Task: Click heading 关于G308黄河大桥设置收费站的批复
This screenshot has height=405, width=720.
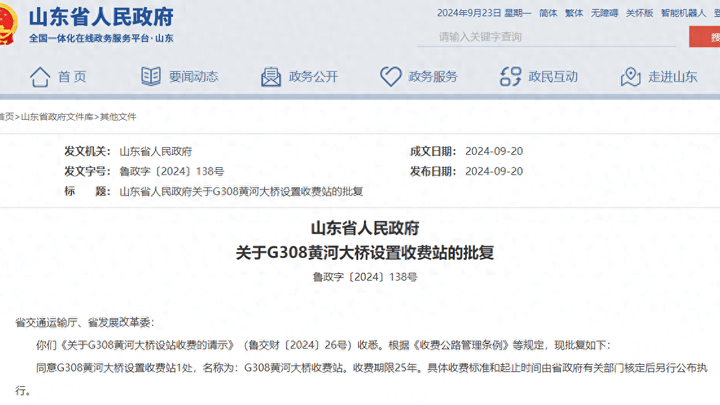Action: point(365,253)
